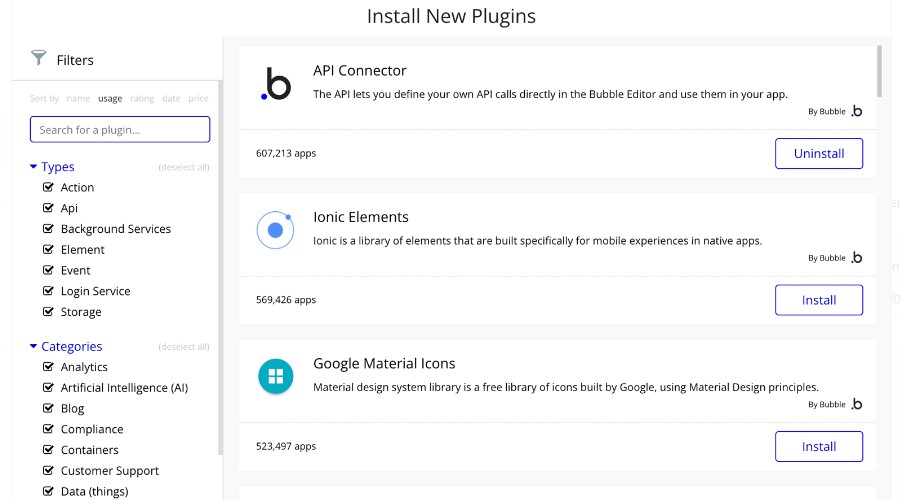Sort plugins by rating
This screenshot has height=500, width=900.
[142, 98]
